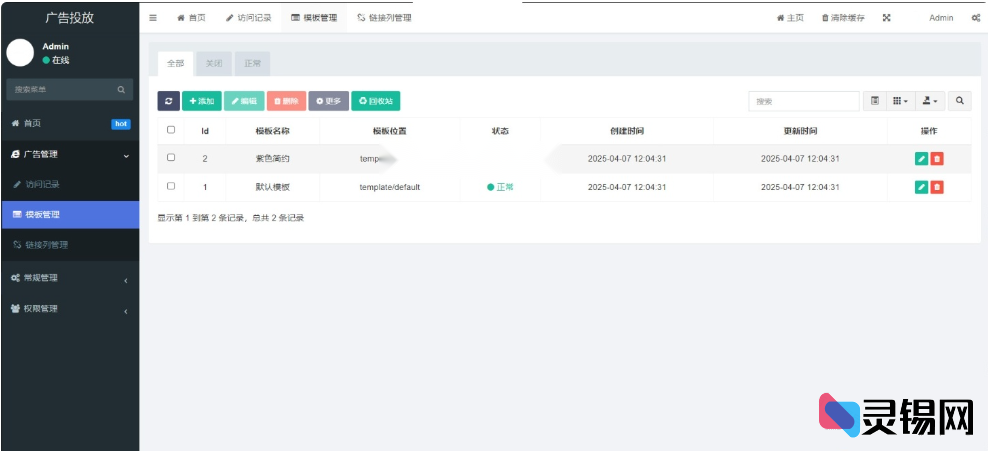This screenshot has width=988, height=451.
Task: Edit the 紫色简约 template row
Action: coord(921,159)
